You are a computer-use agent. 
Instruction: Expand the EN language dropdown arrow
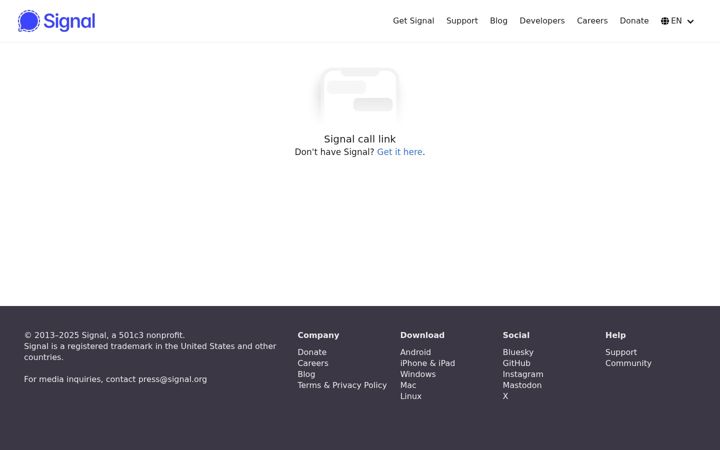point(690,22)
